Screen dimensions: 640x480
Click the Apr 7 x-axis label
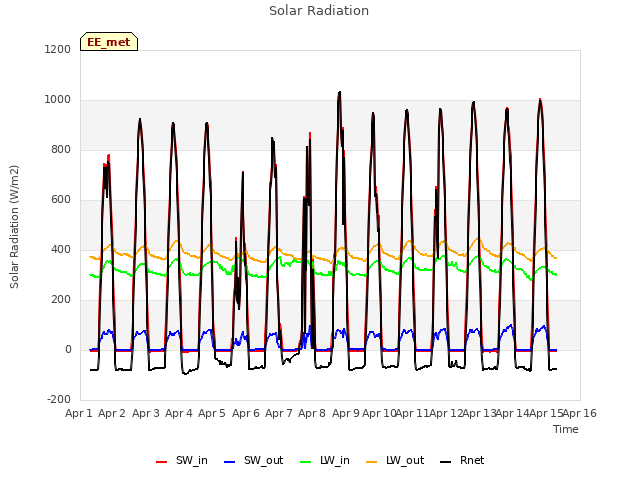[x=279, y=413]
